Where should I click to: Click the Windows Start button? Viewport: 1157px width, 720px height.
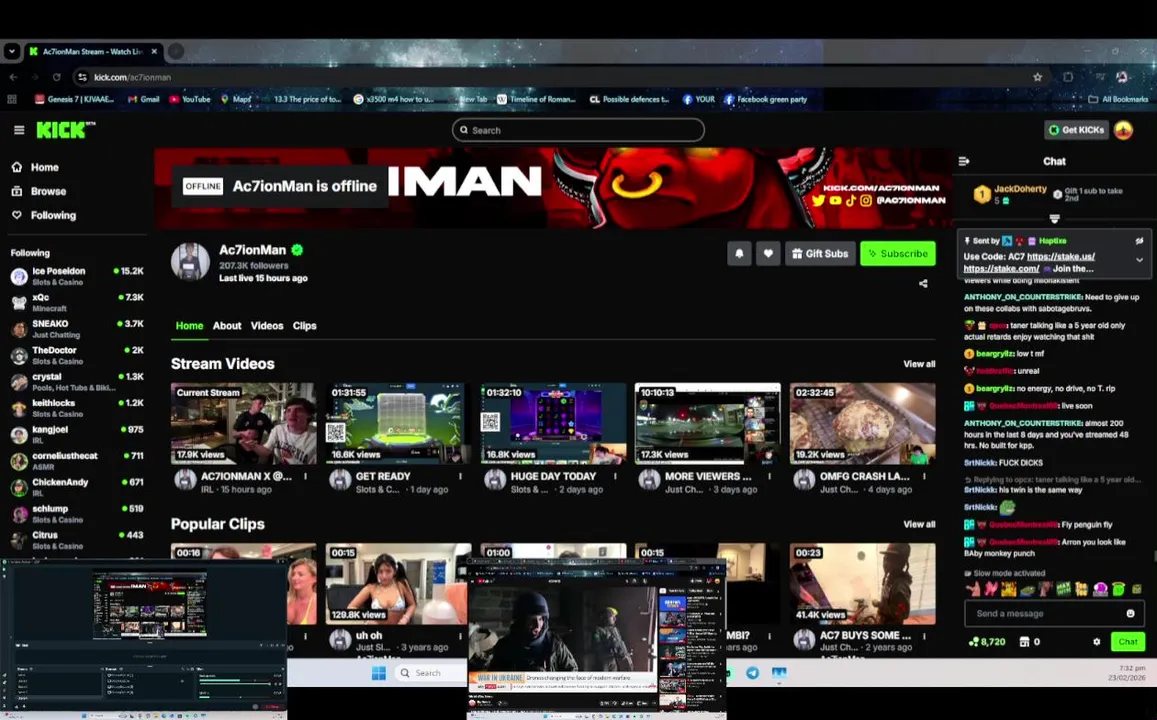coord(379,673)
